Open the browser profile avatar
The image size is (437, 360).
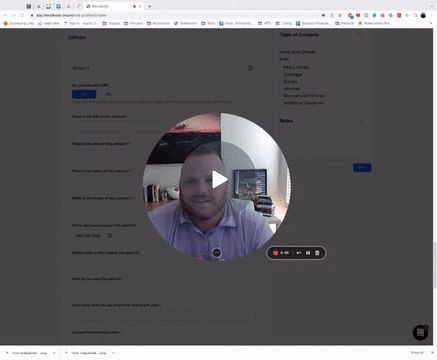423,15
